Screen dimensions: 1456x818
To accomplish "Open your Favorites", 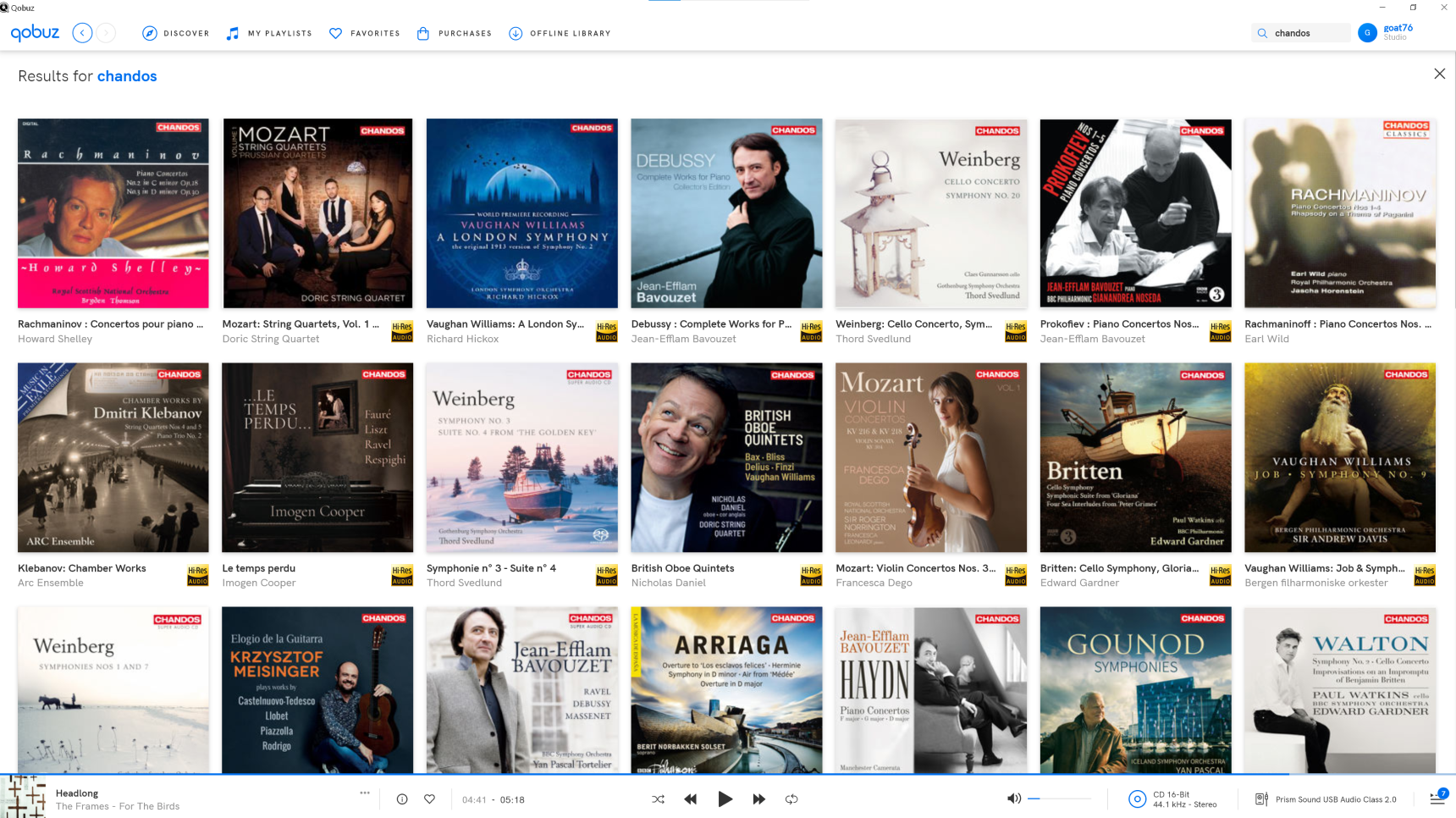I will (365, 33).
